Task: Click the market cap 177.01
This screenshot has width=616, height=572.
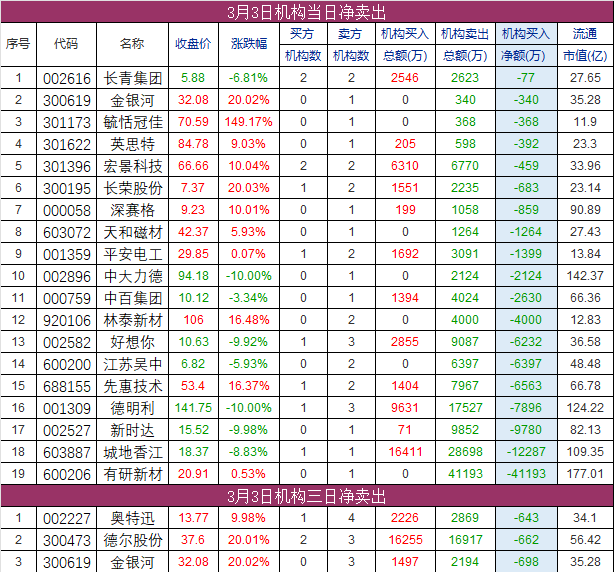Action: pos(585,474)
